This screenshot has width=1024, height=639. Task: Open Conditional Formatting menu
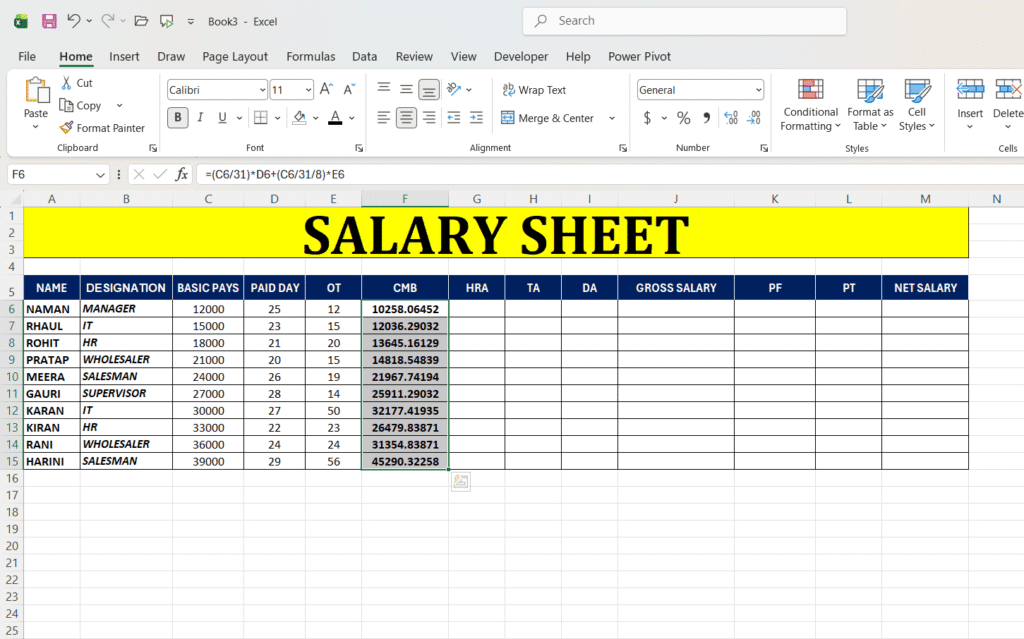click(x=810, y=105)
